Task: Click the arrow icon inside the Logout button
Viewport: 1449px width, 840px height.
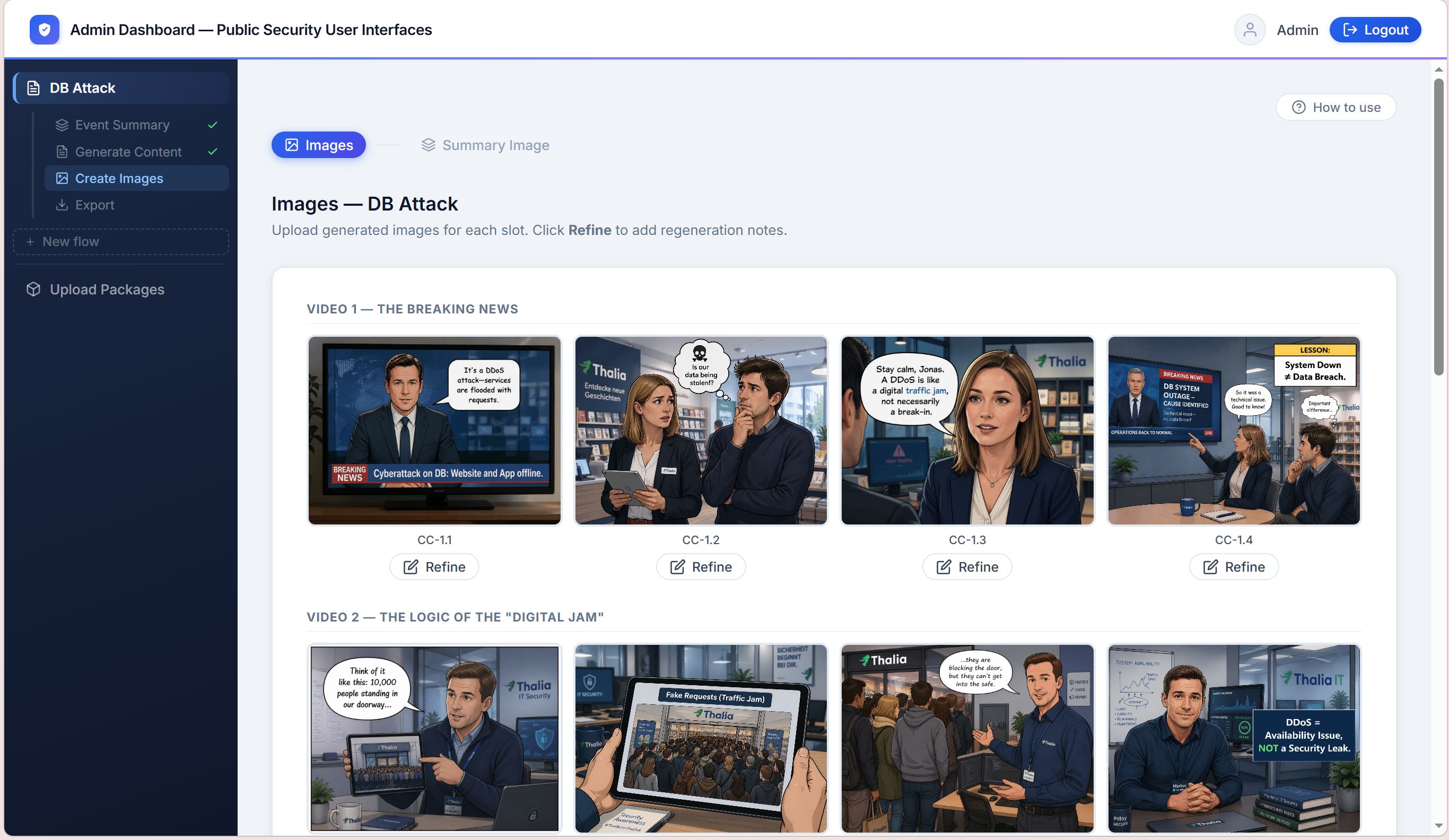Action: [x=1350, y=30]
